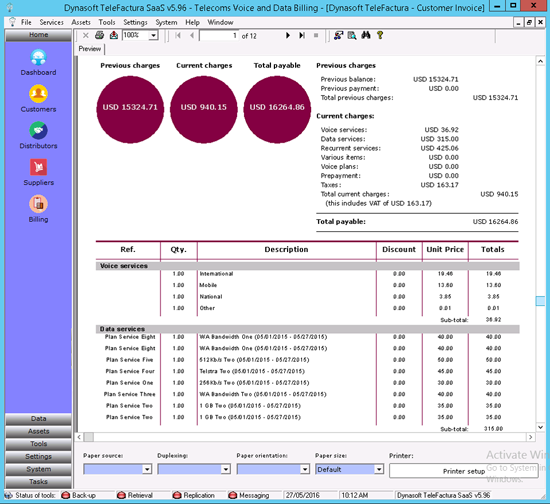
Task: Open the zoom level 100% dropdown
Action: [153, 35]
